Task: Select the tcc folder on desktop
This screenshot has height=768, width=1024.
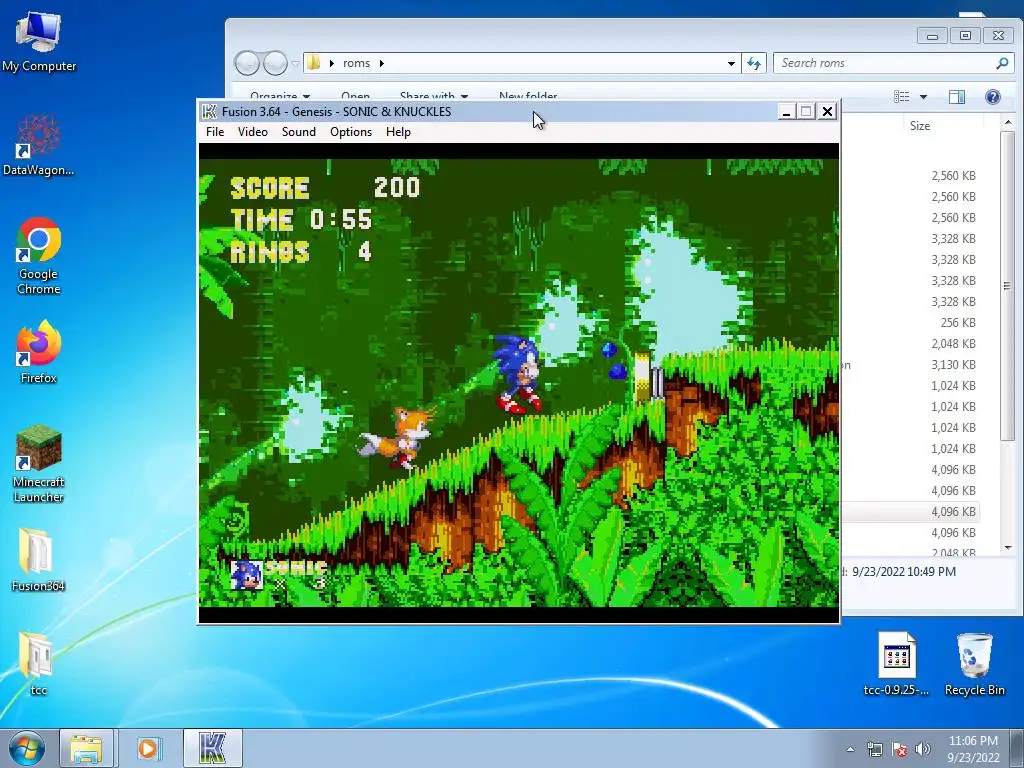Action: coord(38,664)
